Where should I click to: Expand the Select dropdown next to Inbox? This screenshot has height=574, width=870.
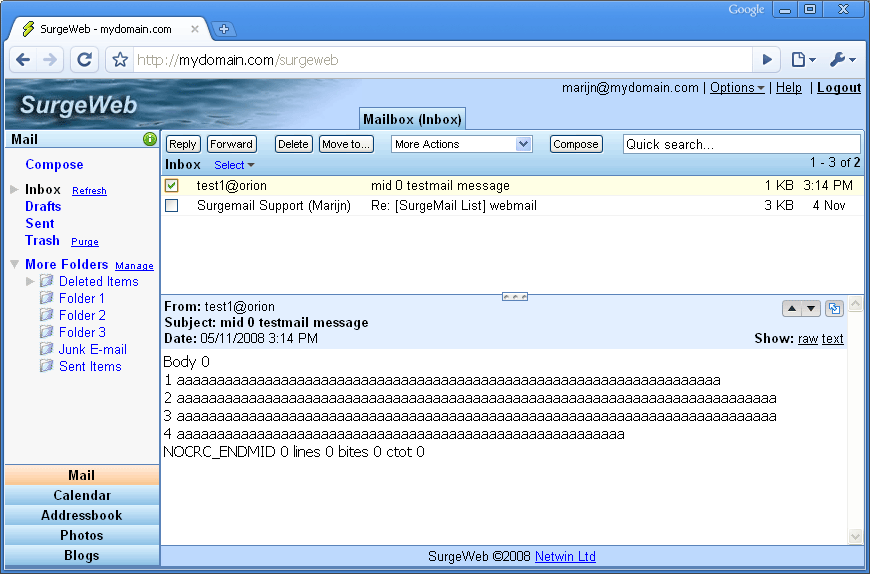tap(234, 165)
